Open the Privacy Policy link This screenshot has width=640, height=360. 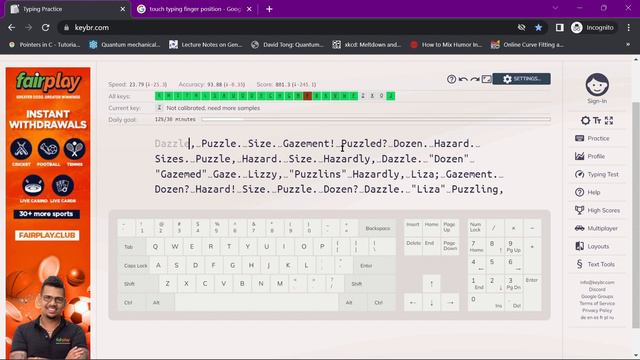coord(597,310)
